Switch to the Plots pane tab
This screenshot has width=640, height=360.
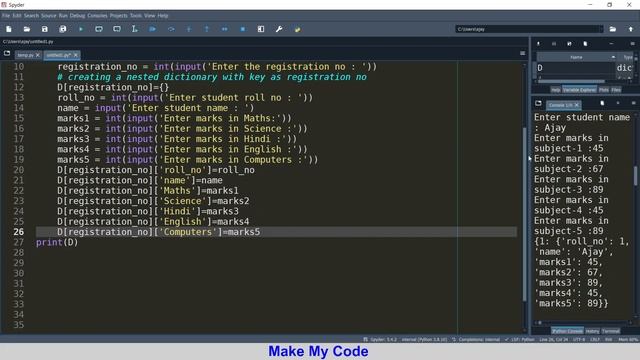tap(604, 90)
